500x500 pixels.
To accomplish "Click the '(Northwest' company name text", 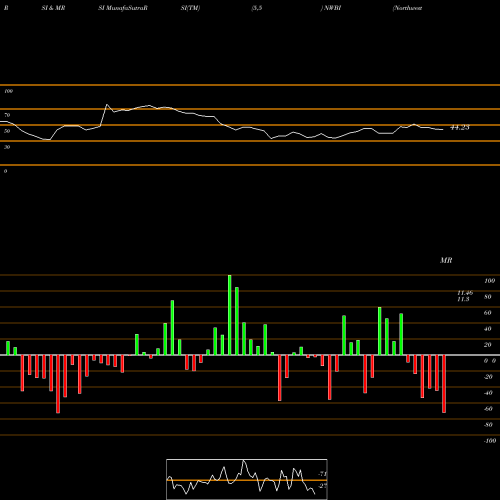I will (407, 8).
